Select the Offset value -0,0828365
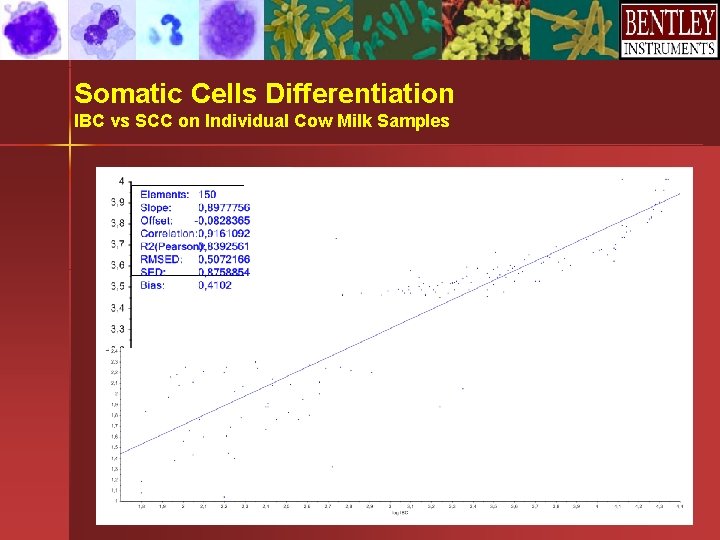 click(222, 220)
